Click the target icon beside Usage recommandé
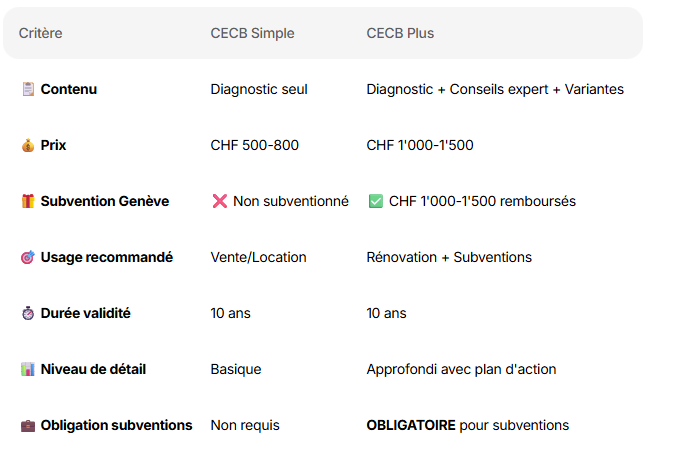 [28, 258]
